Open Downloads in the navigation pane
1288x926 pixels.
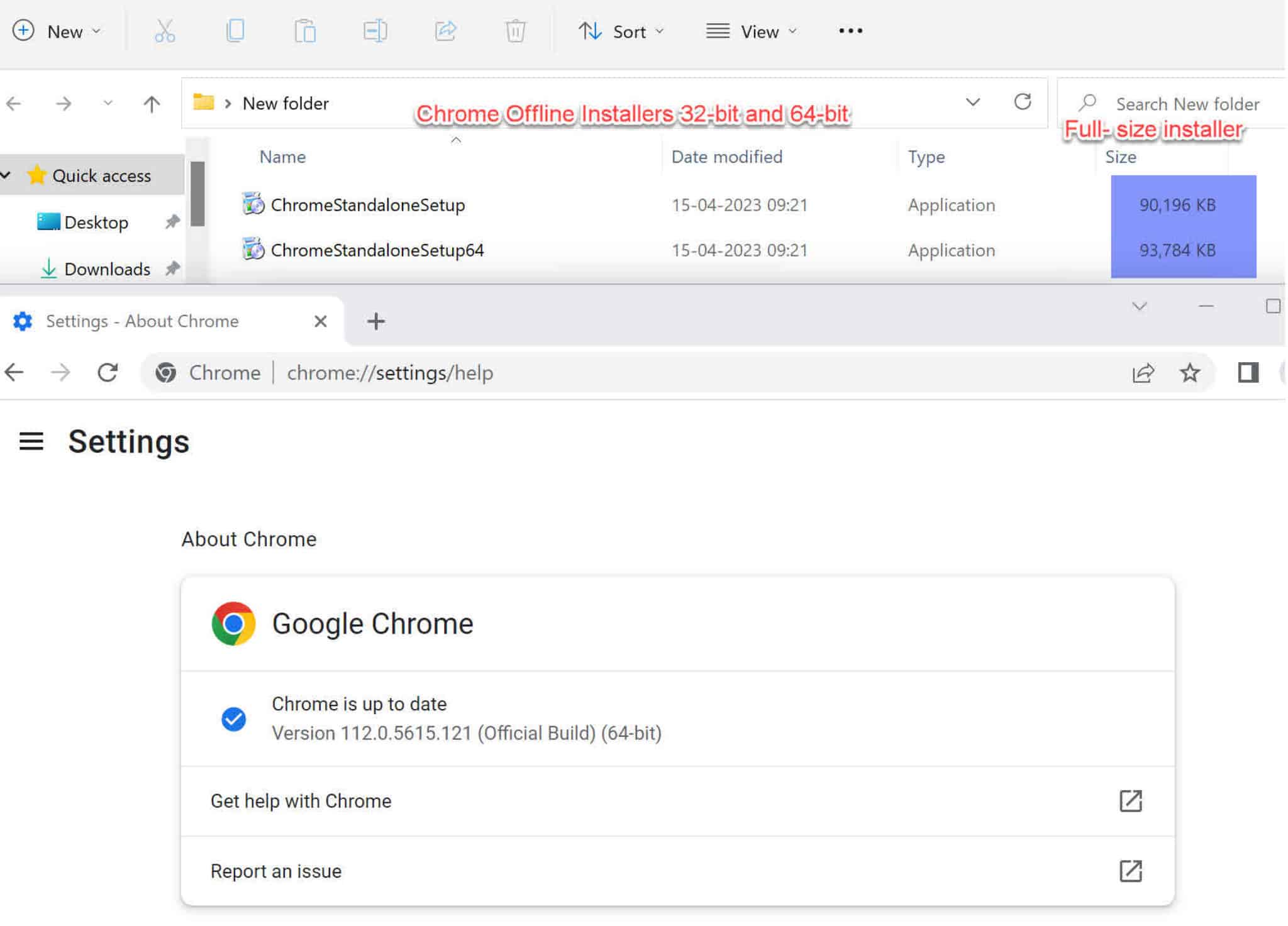pos(107,269)
